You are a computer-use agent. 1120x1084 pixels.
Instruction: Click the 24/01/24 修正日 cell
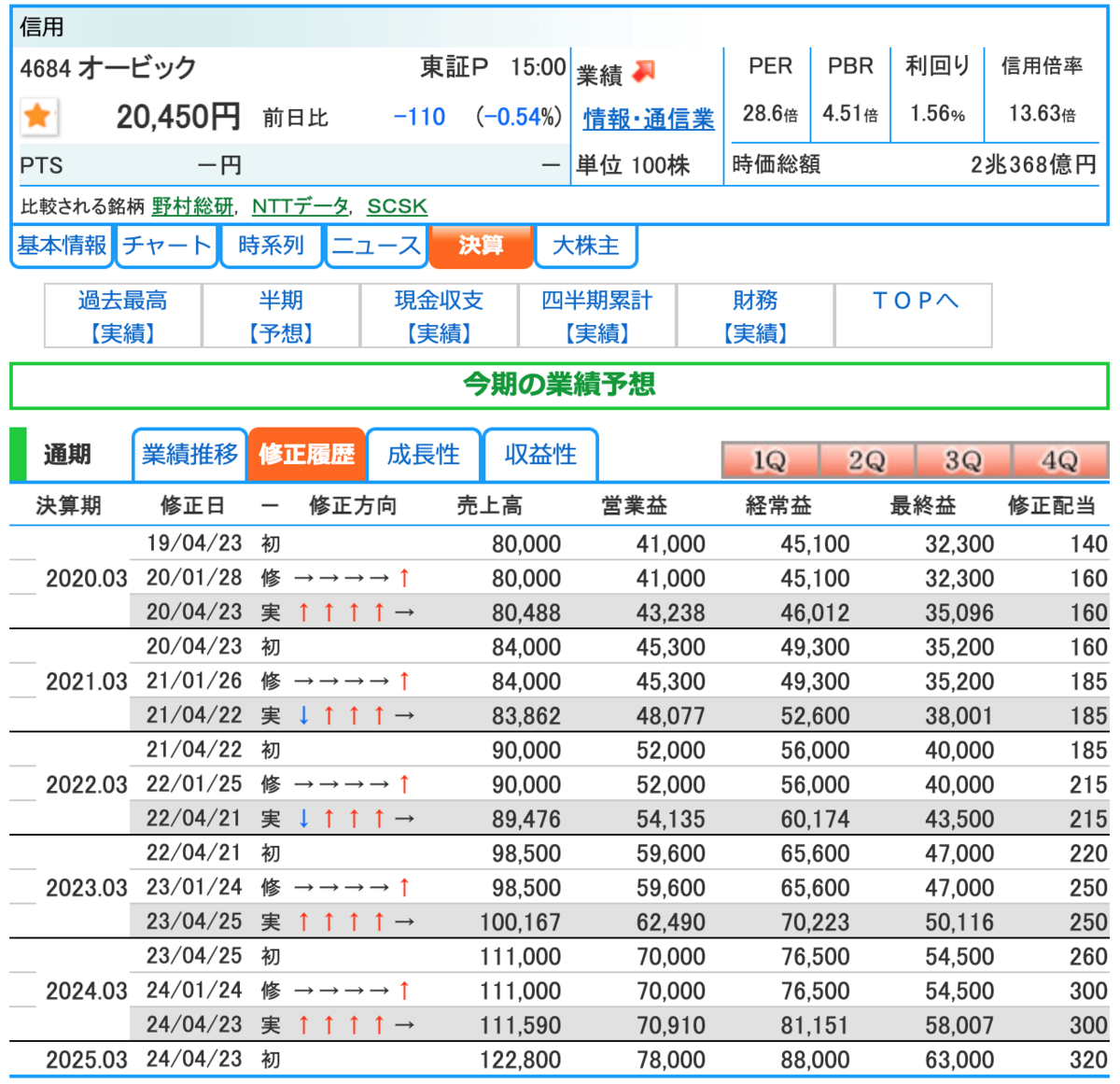pos(194,991)
